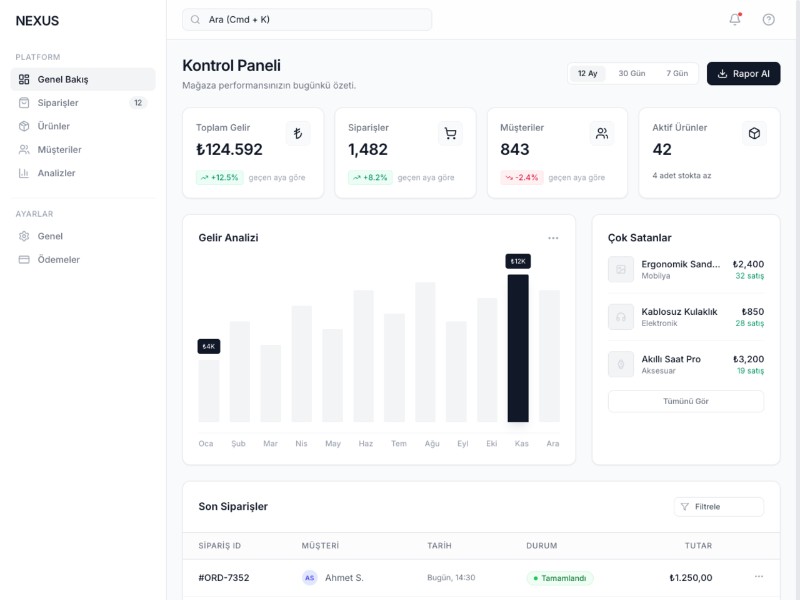Image resolution: width=800 pixels, height=600 pixels.
Task: Click the lira icon in Toplam Gelir card
Action: (298, 133)
